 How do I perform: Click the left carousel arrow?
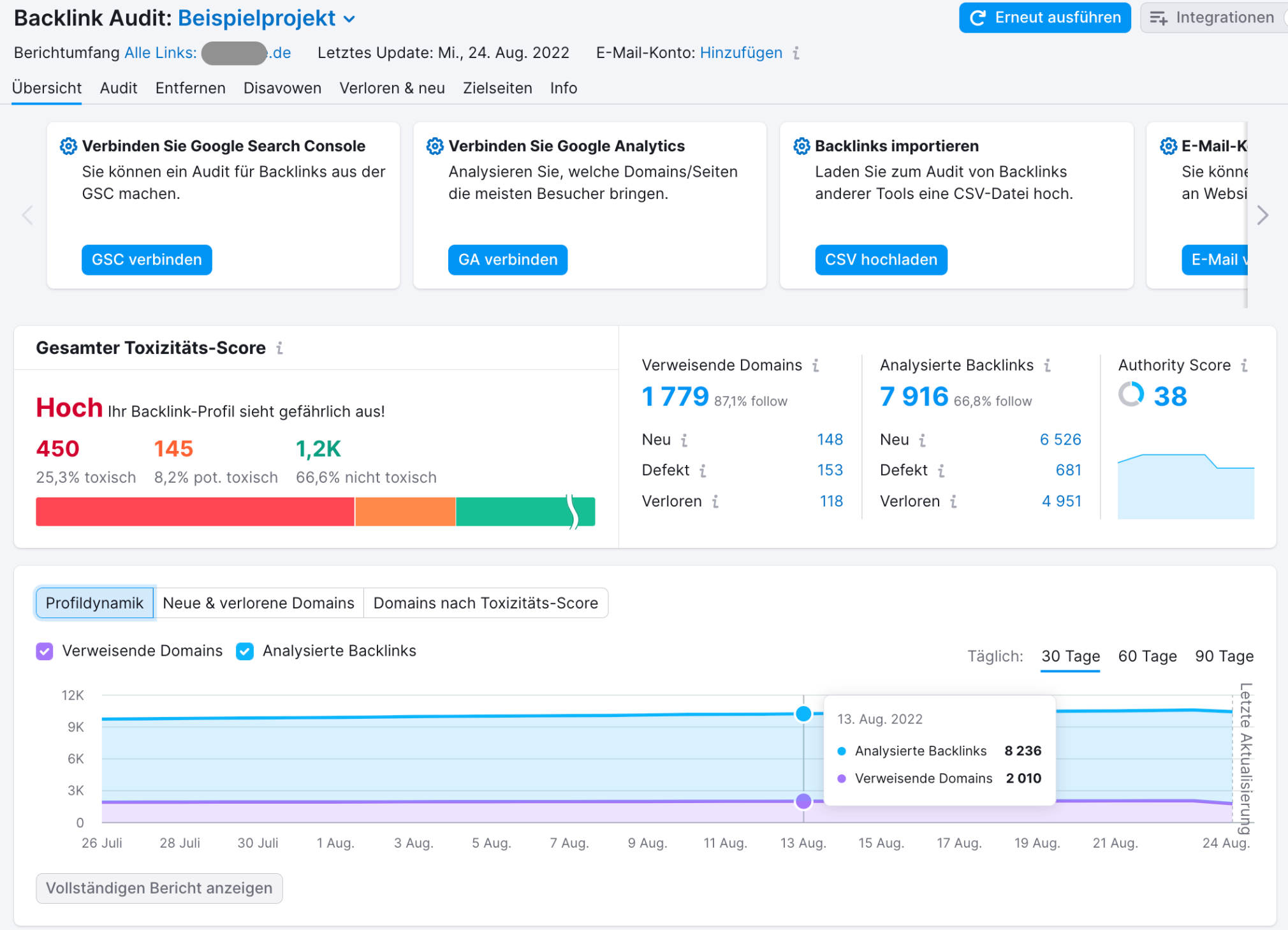point(28,216)
